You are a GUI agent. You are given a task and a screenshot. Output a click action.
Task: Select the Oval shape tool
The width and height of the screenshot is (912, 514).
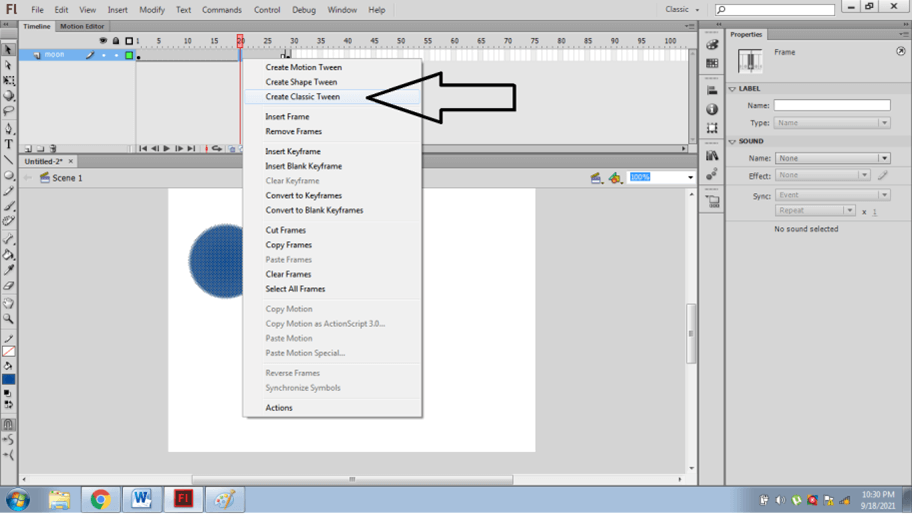click(8, 175)
